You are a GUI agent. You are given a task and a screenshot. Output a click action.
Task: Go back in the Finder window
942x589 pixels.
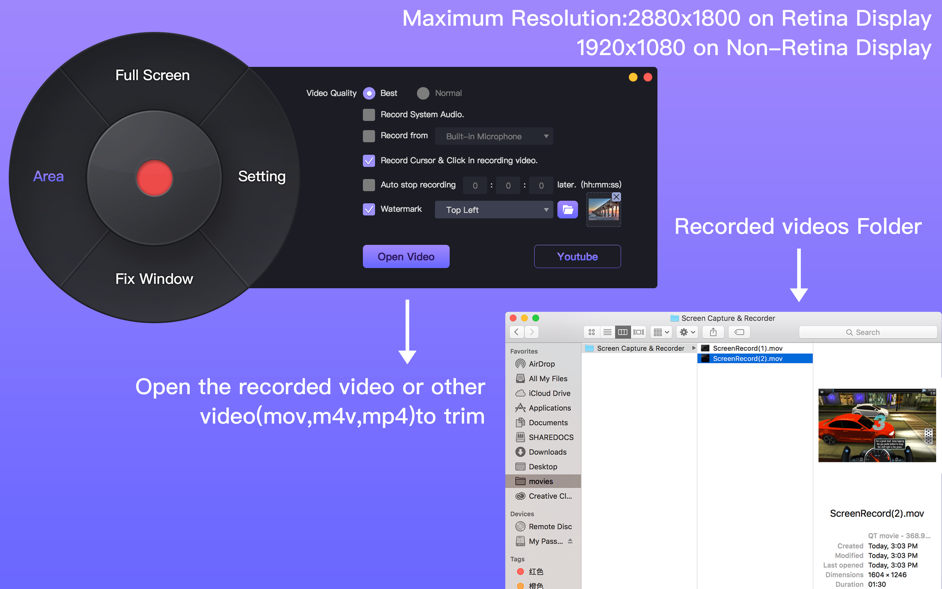pyautogui.click(x=517, y=332)
